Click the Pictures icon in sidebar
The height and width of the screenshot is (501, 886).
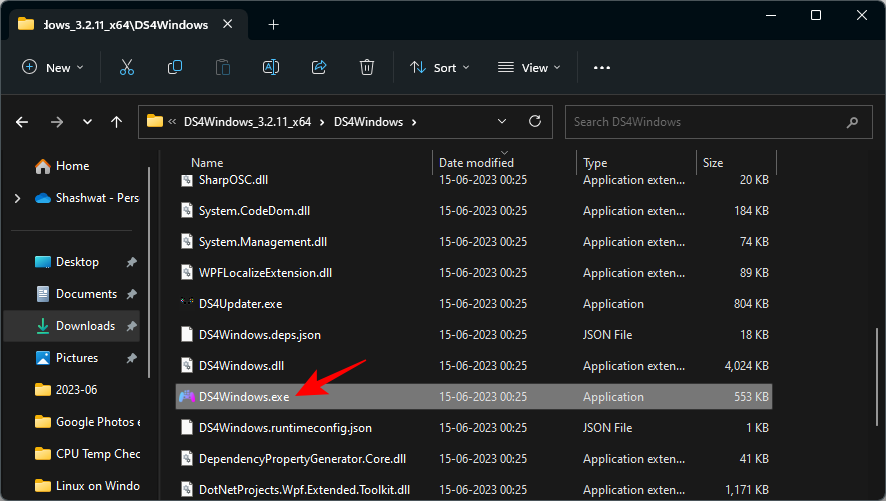42,358
